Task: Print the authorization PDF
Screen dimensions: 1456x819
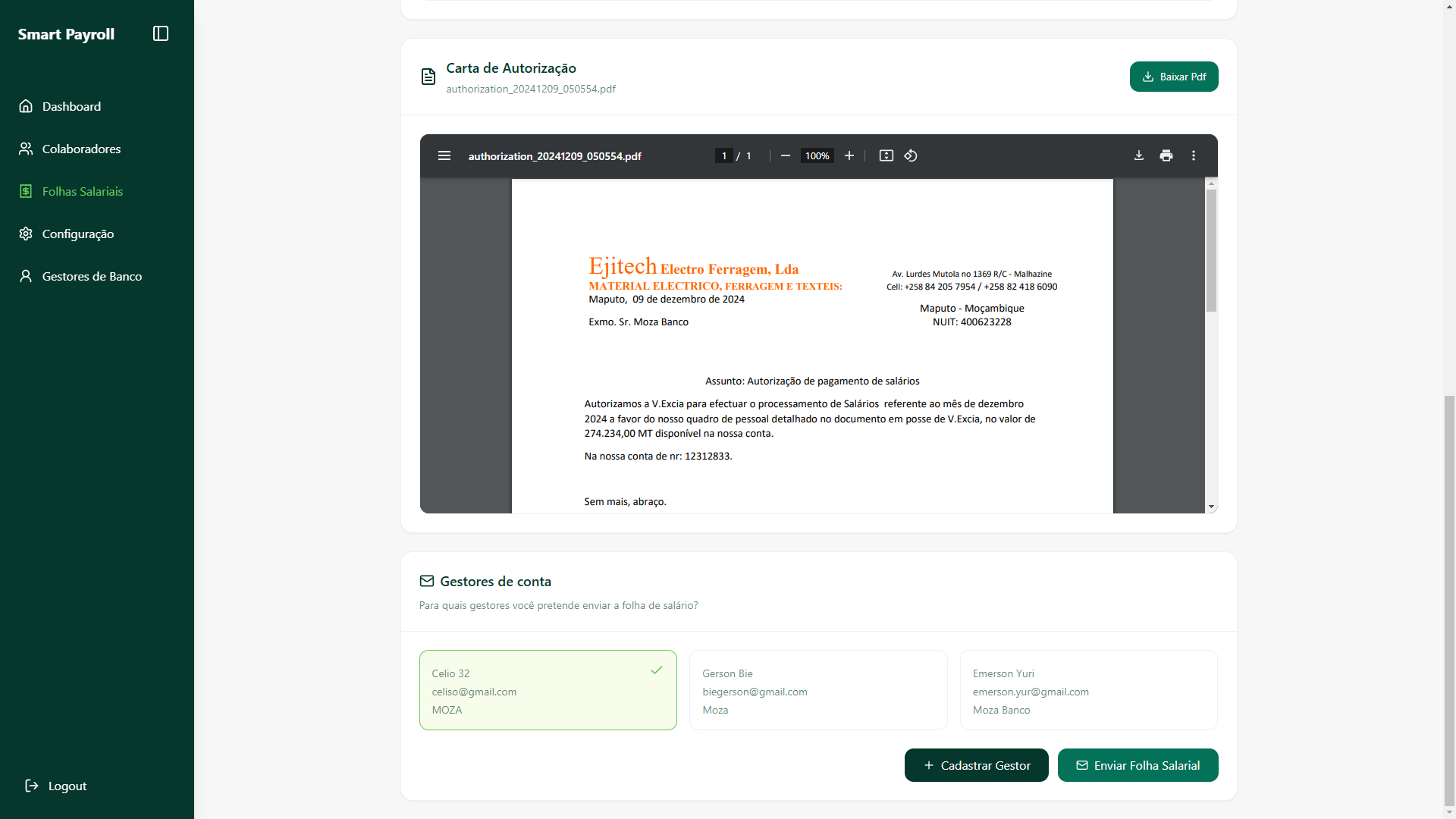Action: pyautogui.click(x=1166, y=155)
